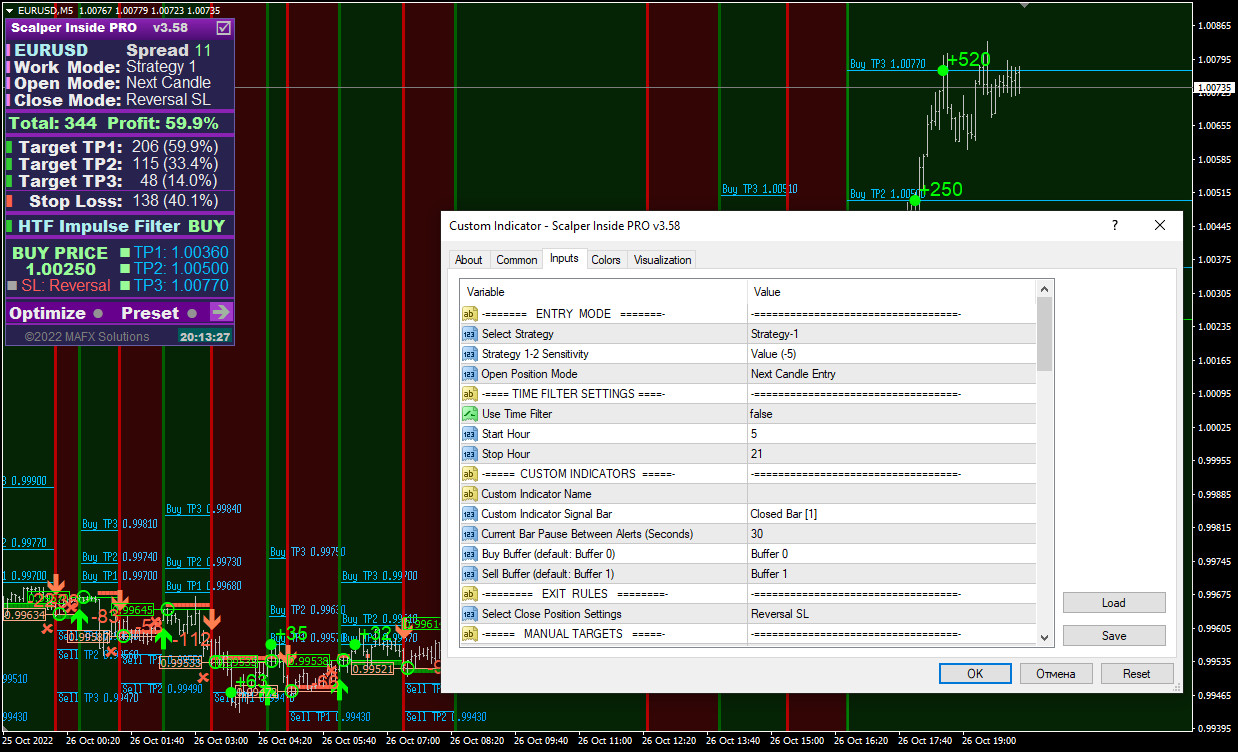Toggle the Preset indicator dot
The height and width of the screenshot is (752, 1238).
(x=191, y=314)
